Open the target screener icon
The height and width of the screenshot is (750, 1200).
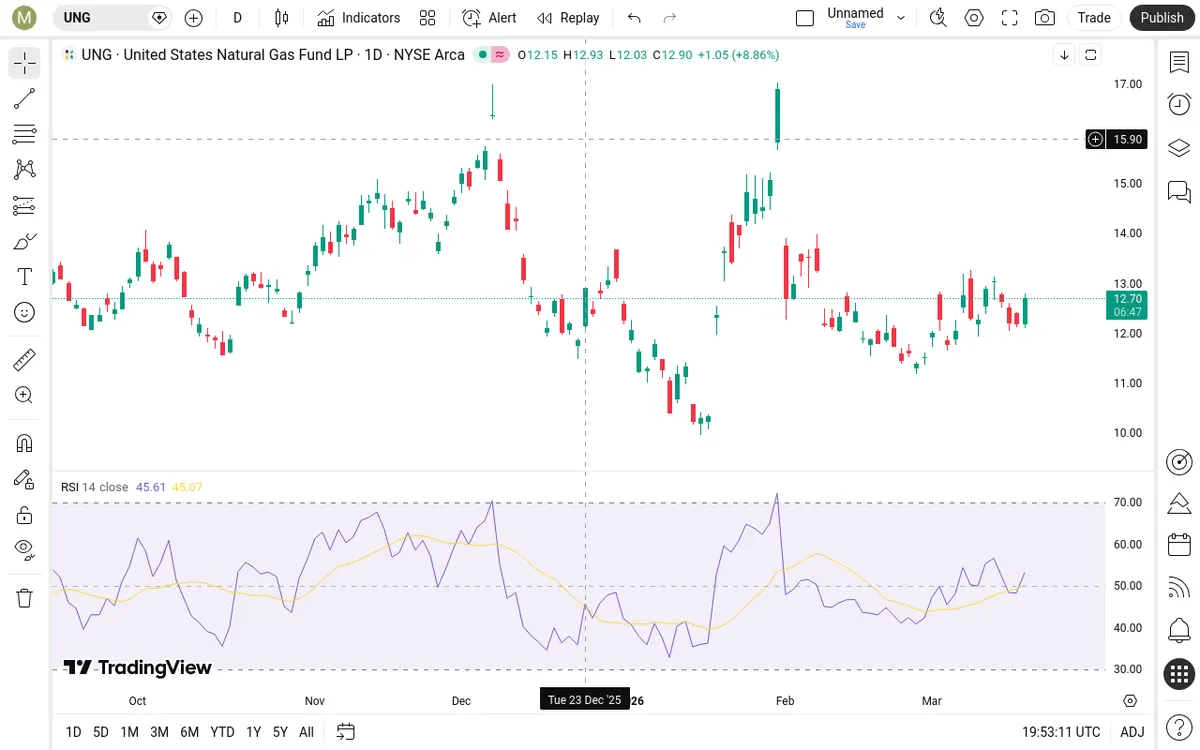(x=1179, y=461)
